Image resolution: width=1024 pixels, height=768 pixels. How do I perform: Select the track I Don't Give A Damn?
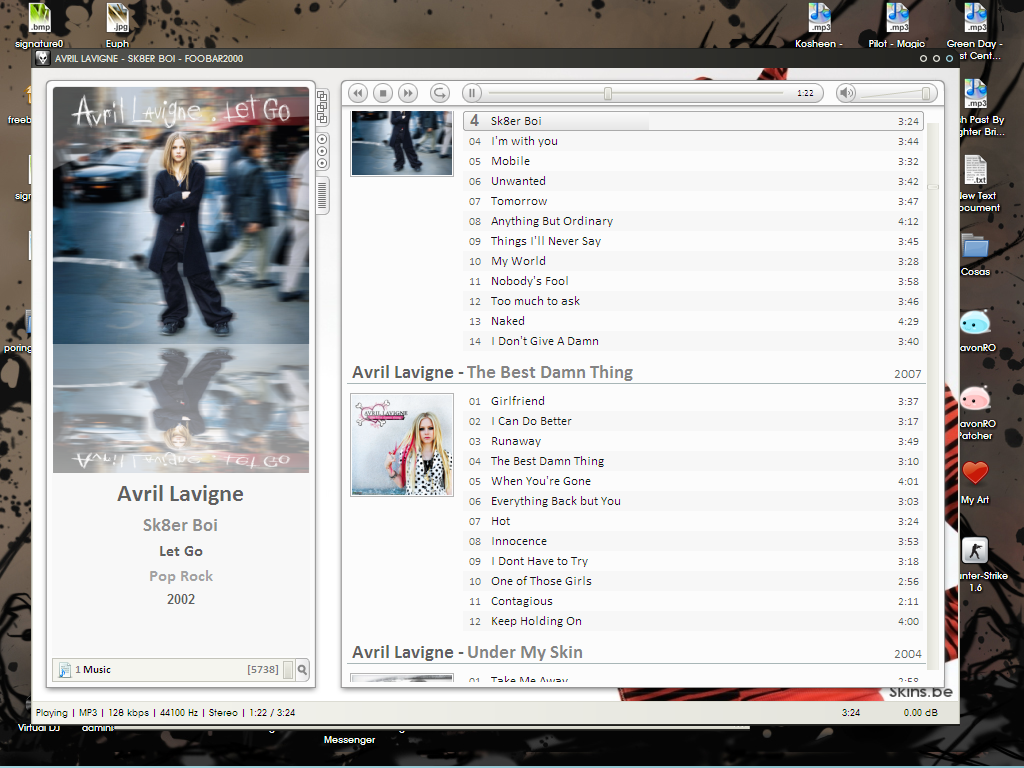(x=694, y=341)
